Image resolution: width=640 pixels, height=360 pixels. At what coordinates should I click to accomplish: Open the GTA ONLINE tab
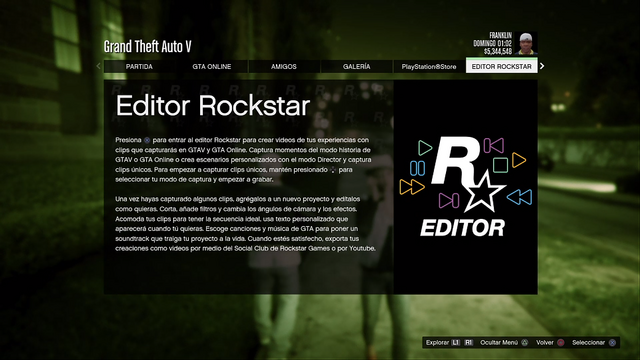click(x=211, y=67)
